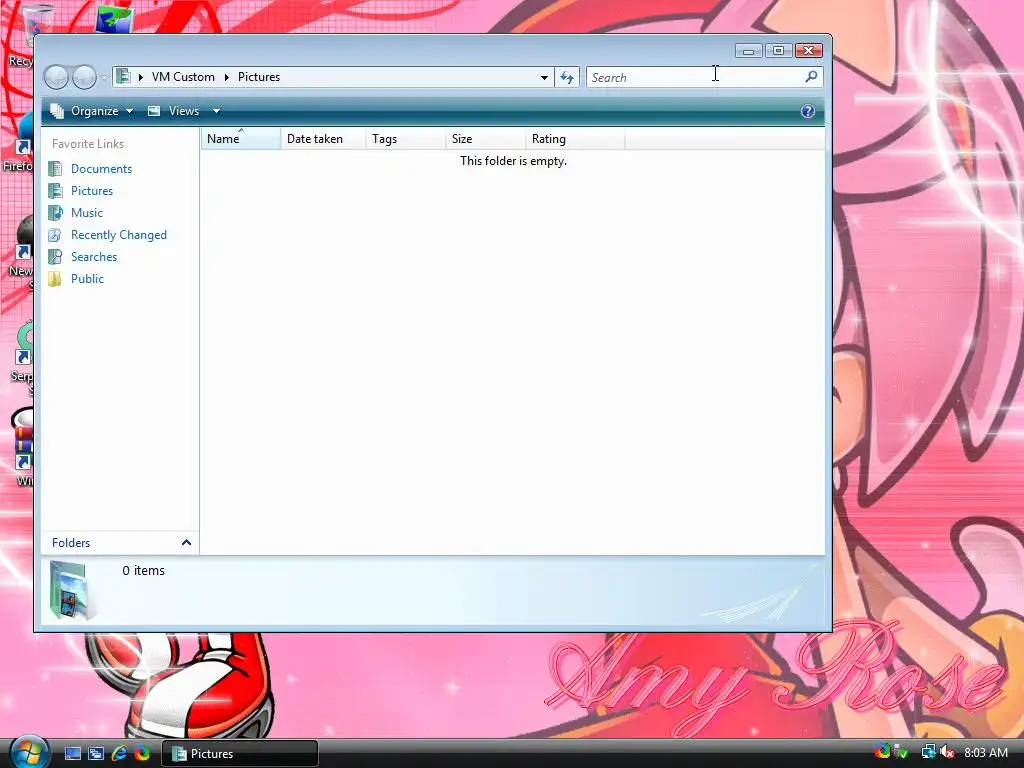Open Recently Changed in Favorite Links
Viewport: 1024px width, 768px height.
pyautogui.click(x=118, y=235)
